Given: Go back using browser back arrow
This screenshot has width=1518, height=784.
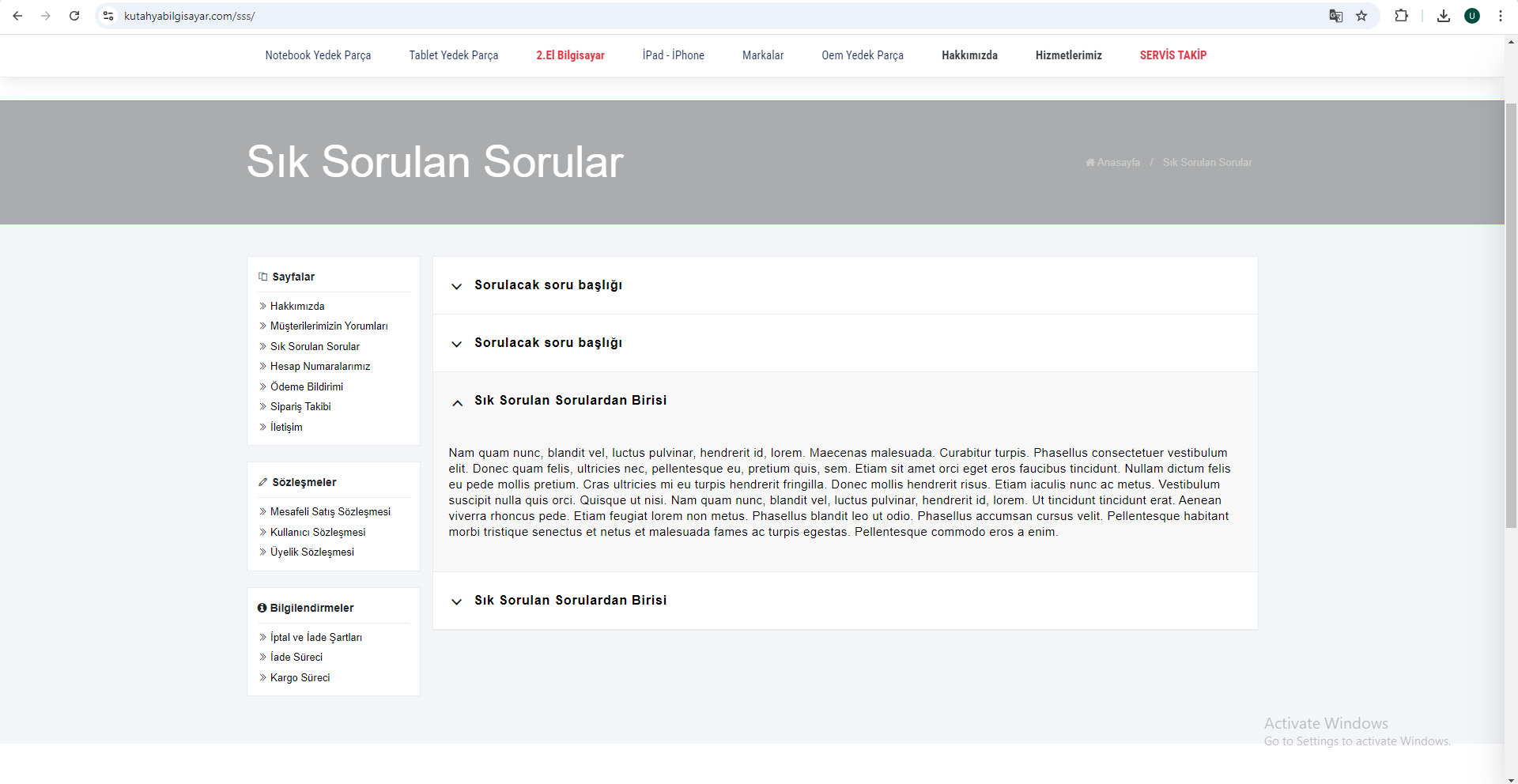Looking at the screenshot, I should click(x=17, y=16).
